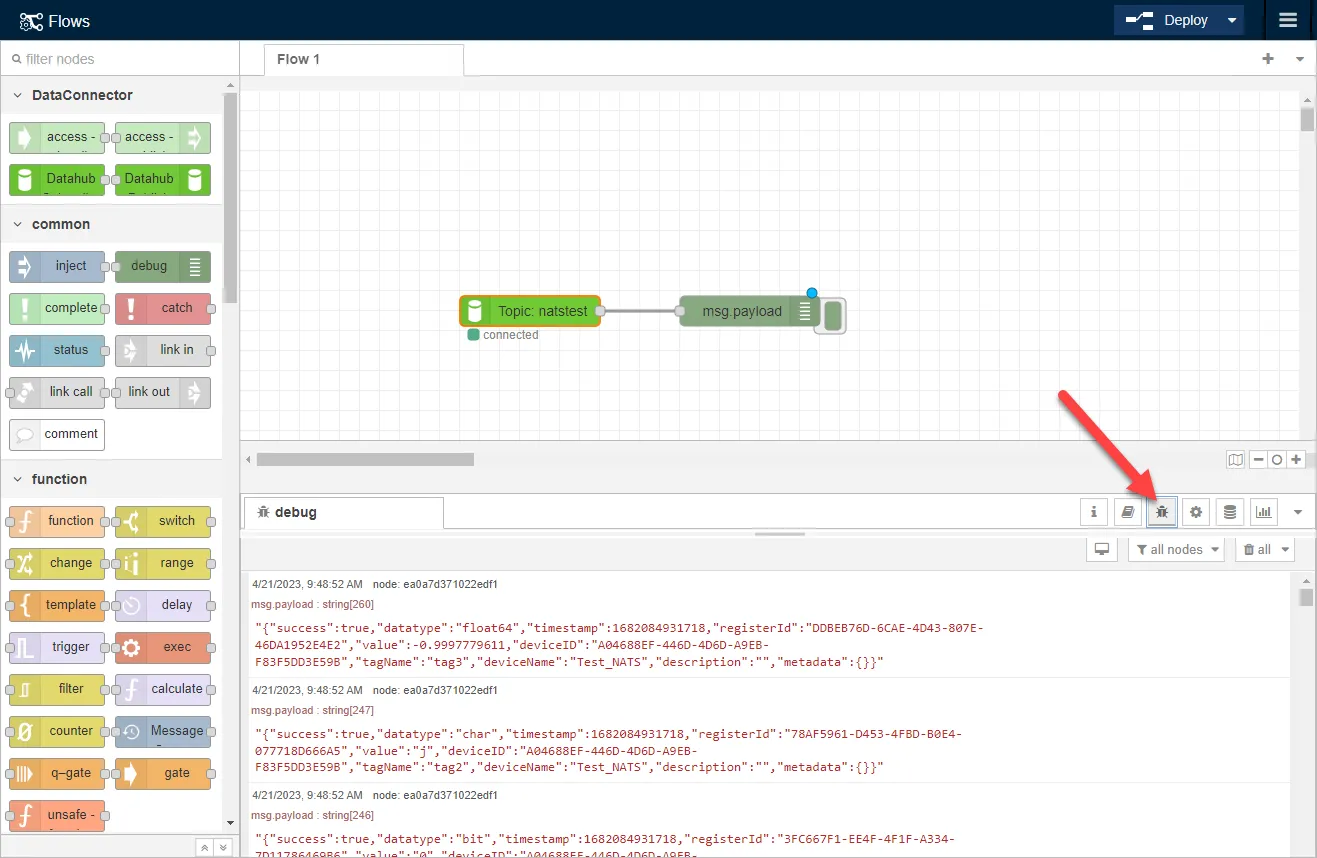Click the canvas horizontal scrollbar thumb
Screen dimensions: 1317x858
coord(365,460)
